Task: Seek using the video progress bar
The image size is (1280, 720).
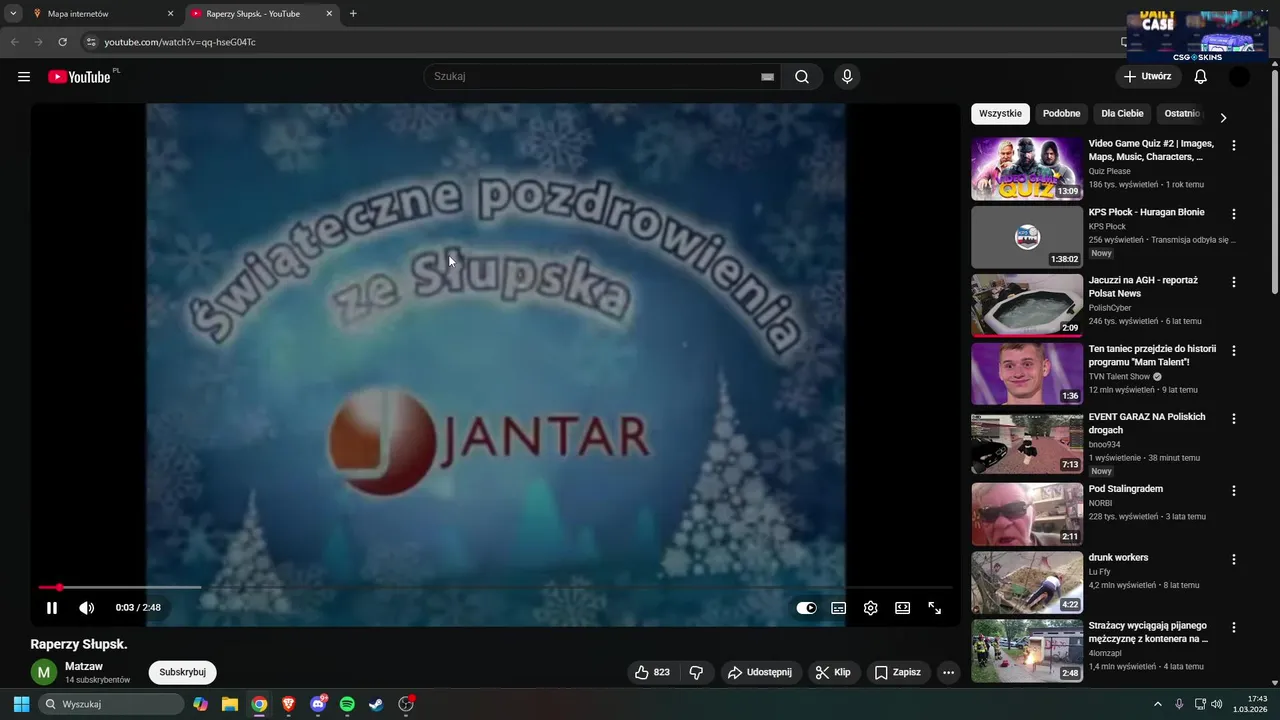Action: tap(495, 587)
